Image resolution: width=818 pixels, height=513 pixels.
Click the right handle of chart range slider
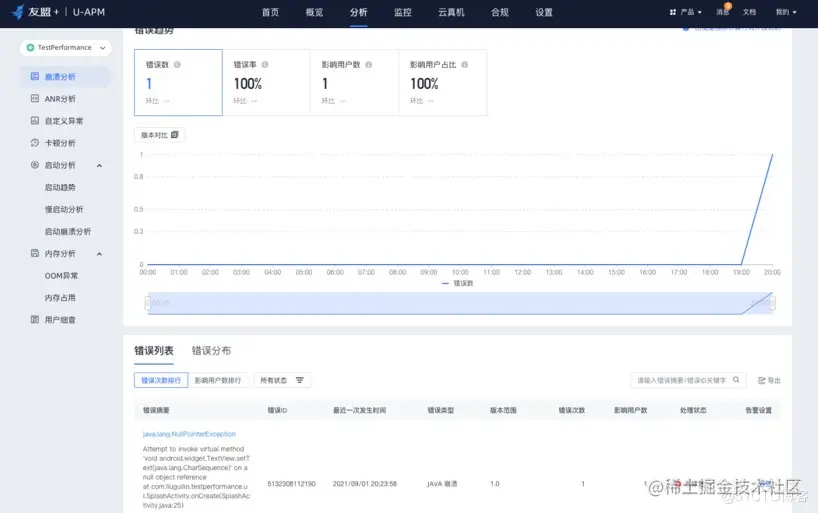pyautogui.click(x=773, y=303)
